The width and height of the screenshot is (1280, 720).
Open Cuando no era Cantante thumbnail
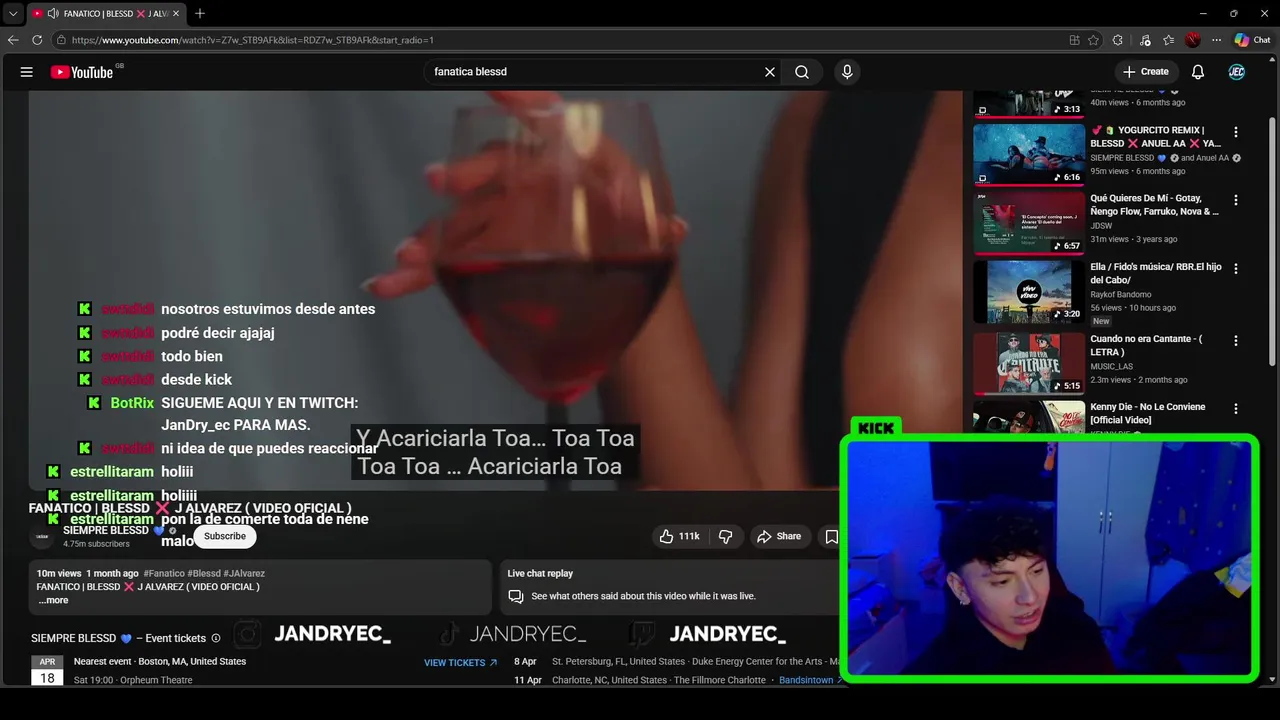pyautogui.click(x=1029, y=363)
